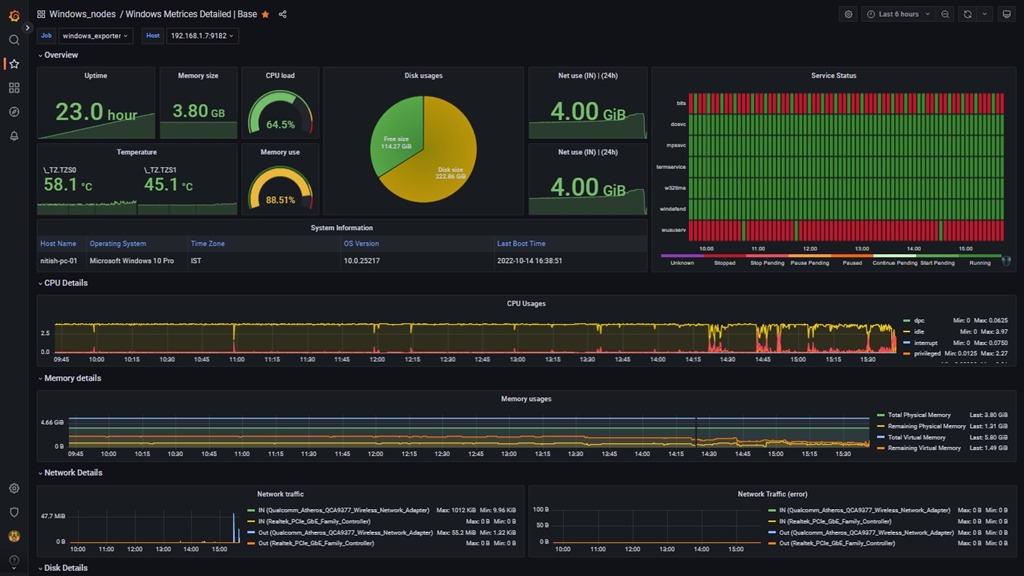Click the zoom out time range icon
This screenshot has width=1024, height=576.
946,15
